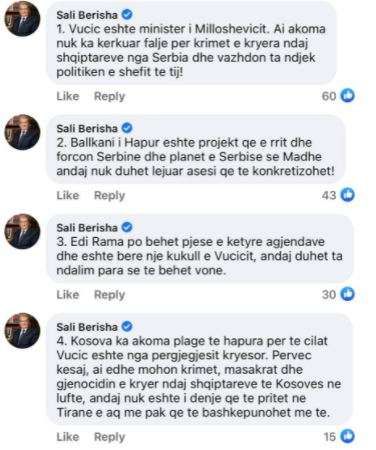Open profile picture on fourth Kosova comment
Image resolution: width=376 pixels, height=450 pixels.
(22, 330)
